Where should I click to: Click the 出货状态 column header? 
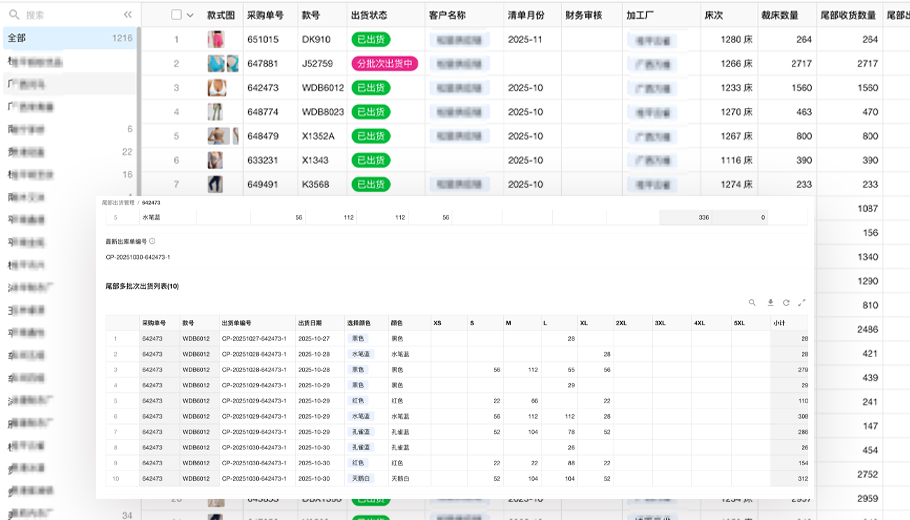[369, 15]
